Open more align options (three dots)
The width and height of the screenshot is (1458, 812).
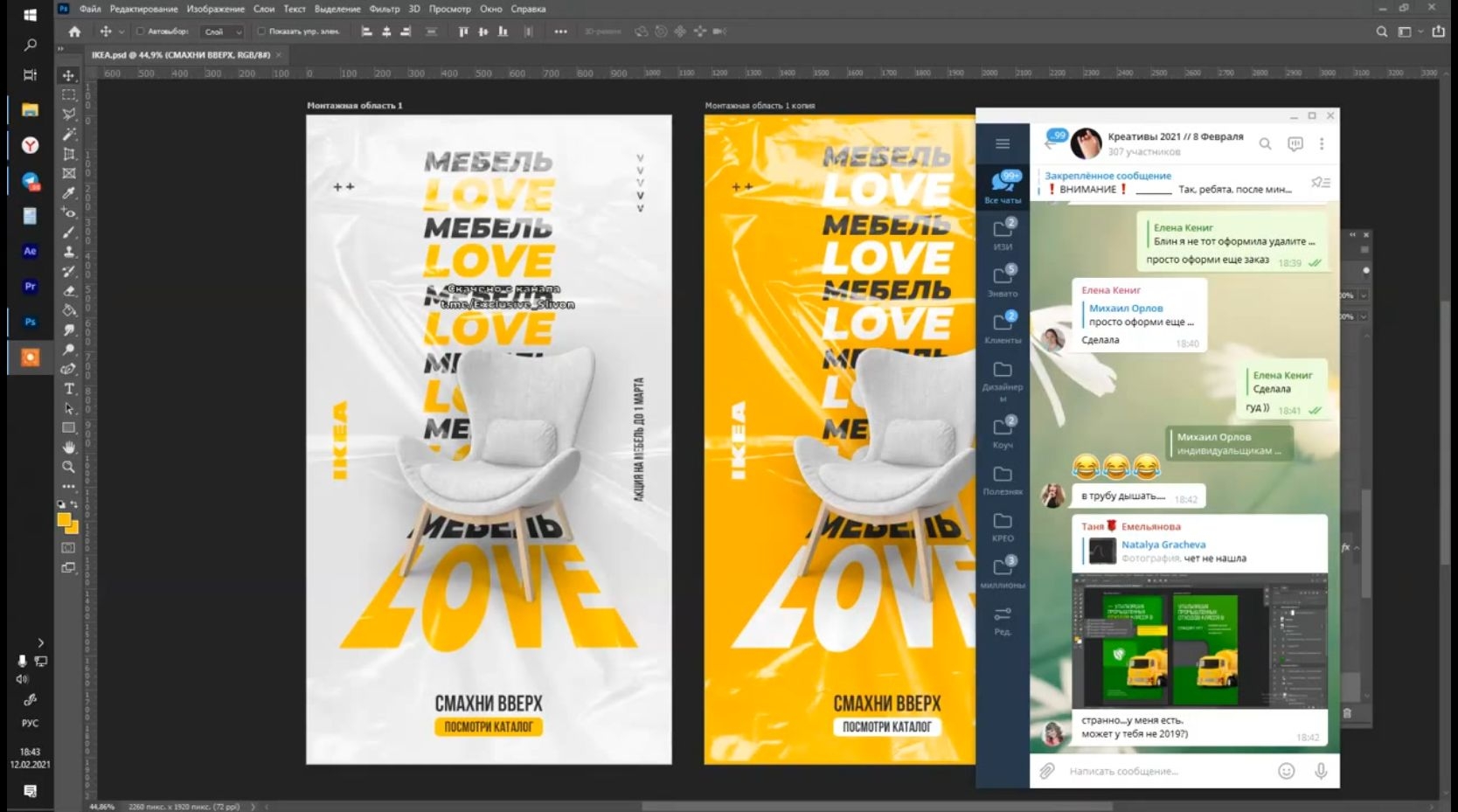coord(561,31)
